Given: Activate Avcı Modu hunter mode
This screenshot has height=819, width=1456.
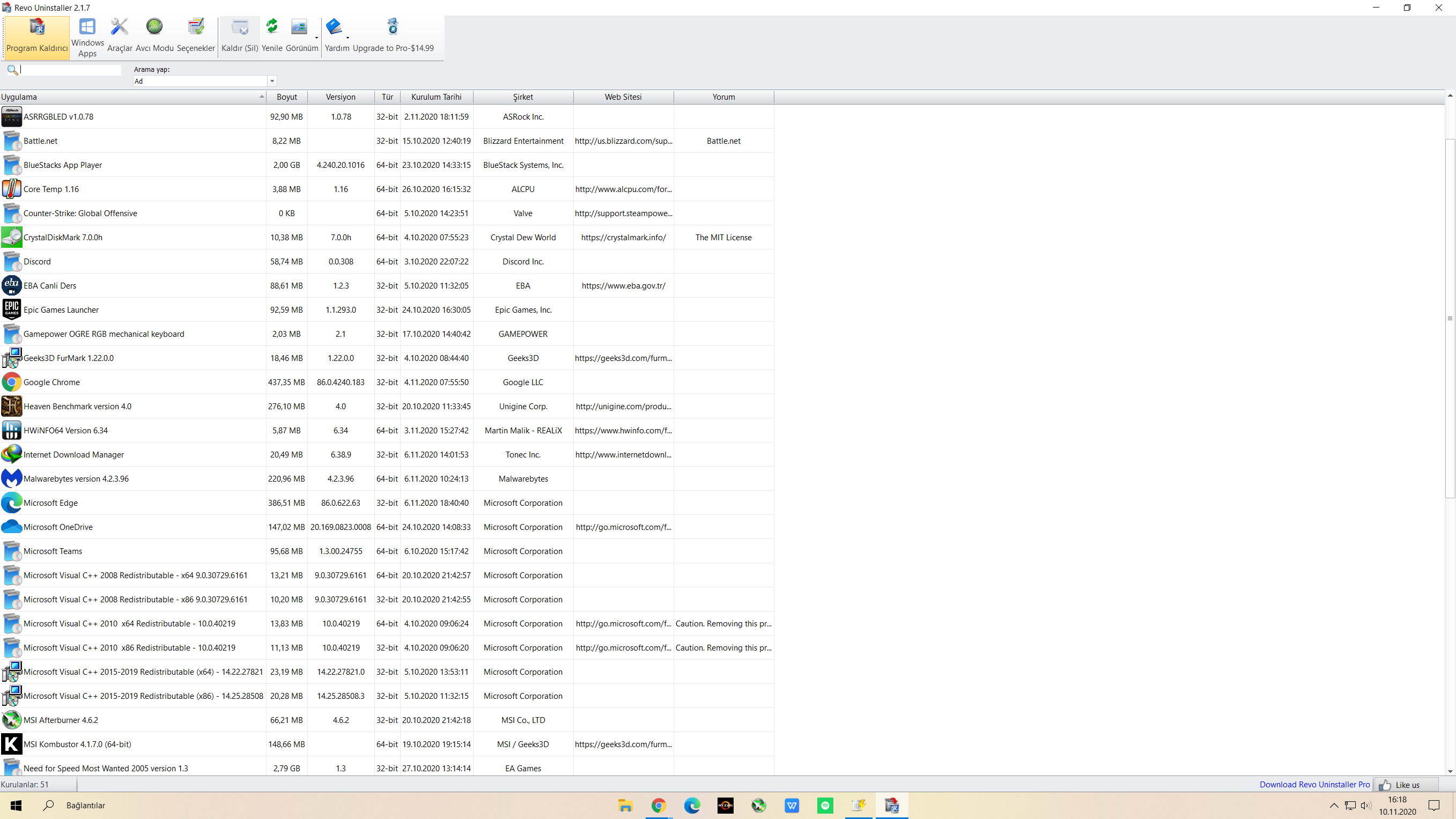Looking at the screenshot, I should pyautogui.click(x=154, y=35).
